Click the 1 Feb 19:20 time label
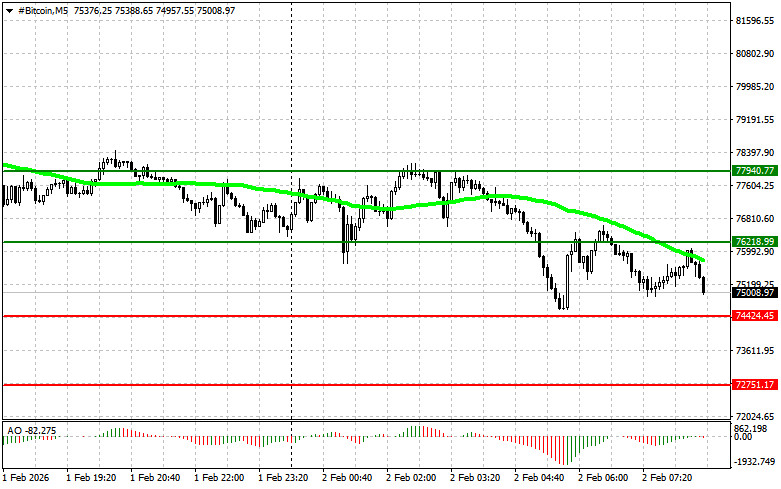Screen dimensions: 781x489 [91, 478]
